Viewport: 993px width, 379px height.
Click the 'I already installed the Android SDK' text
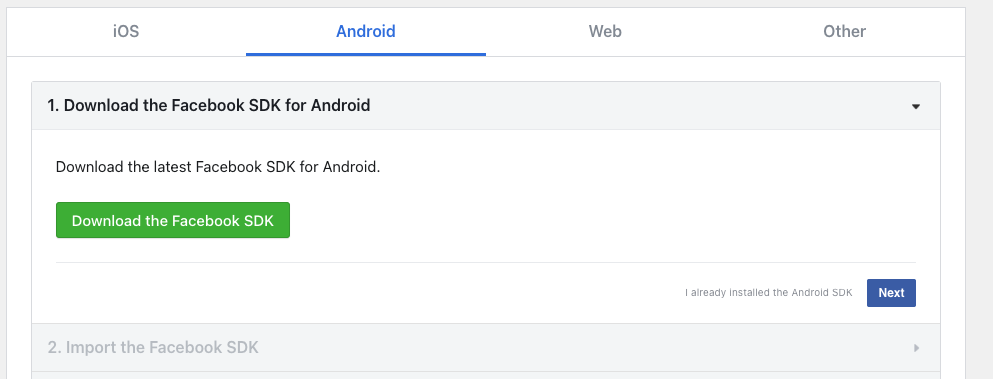[768, 293]
